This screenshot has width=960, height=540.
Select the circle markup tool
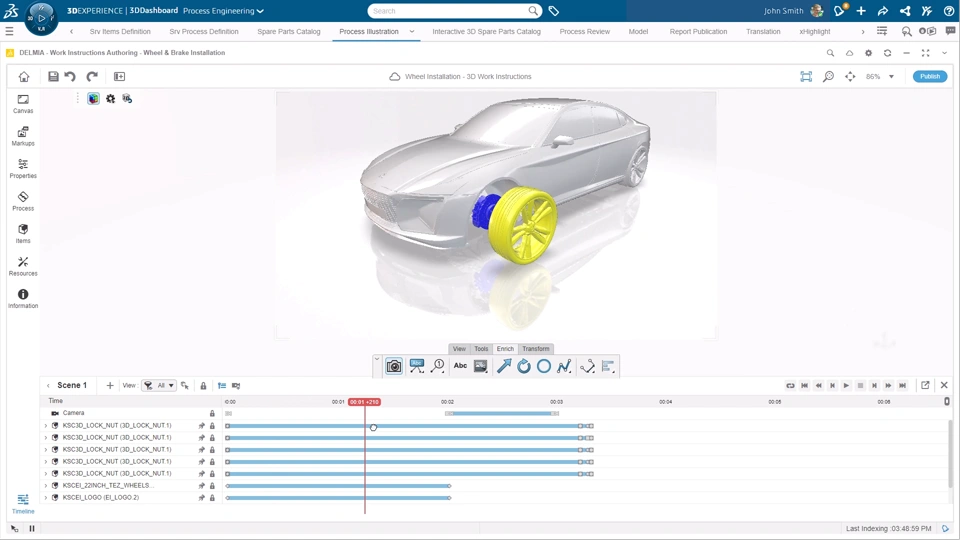click(544, 366)
